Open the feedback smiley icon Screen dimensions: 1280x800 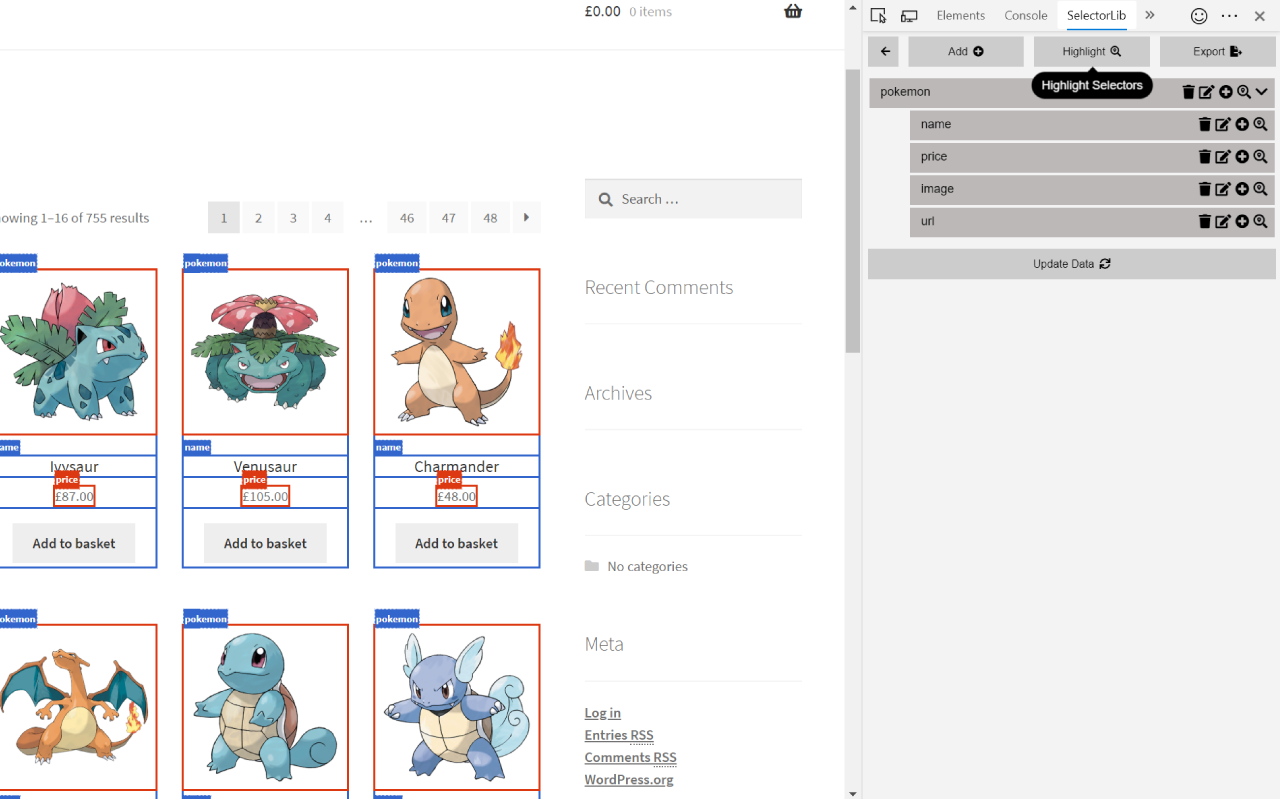[x=1199, y=16]
